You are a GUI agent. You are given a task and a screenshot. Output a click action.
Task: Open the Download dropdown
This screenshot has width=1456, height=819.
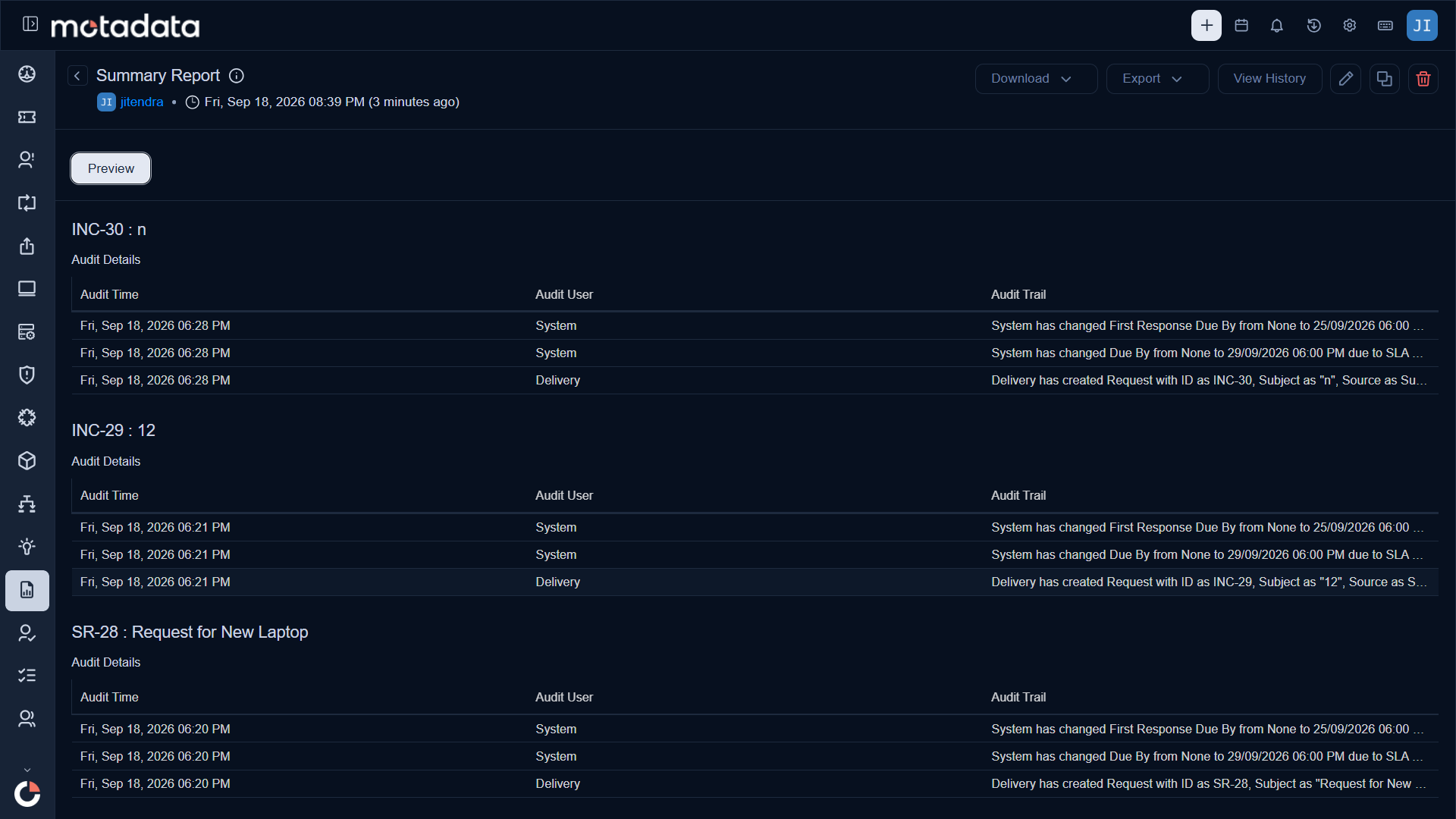click(1036, 79)
